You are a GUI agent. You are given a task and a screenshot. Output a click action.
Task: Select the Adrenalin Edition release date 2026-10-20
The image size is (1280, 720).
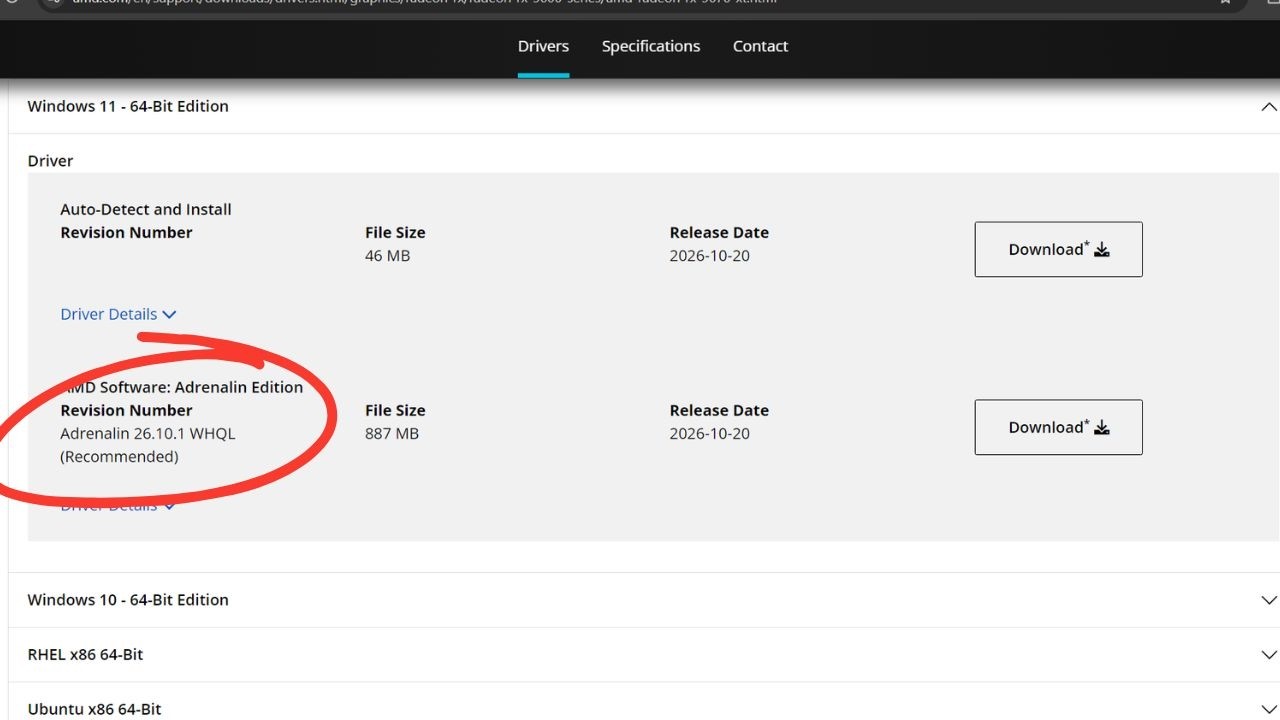tap(709, 433)
